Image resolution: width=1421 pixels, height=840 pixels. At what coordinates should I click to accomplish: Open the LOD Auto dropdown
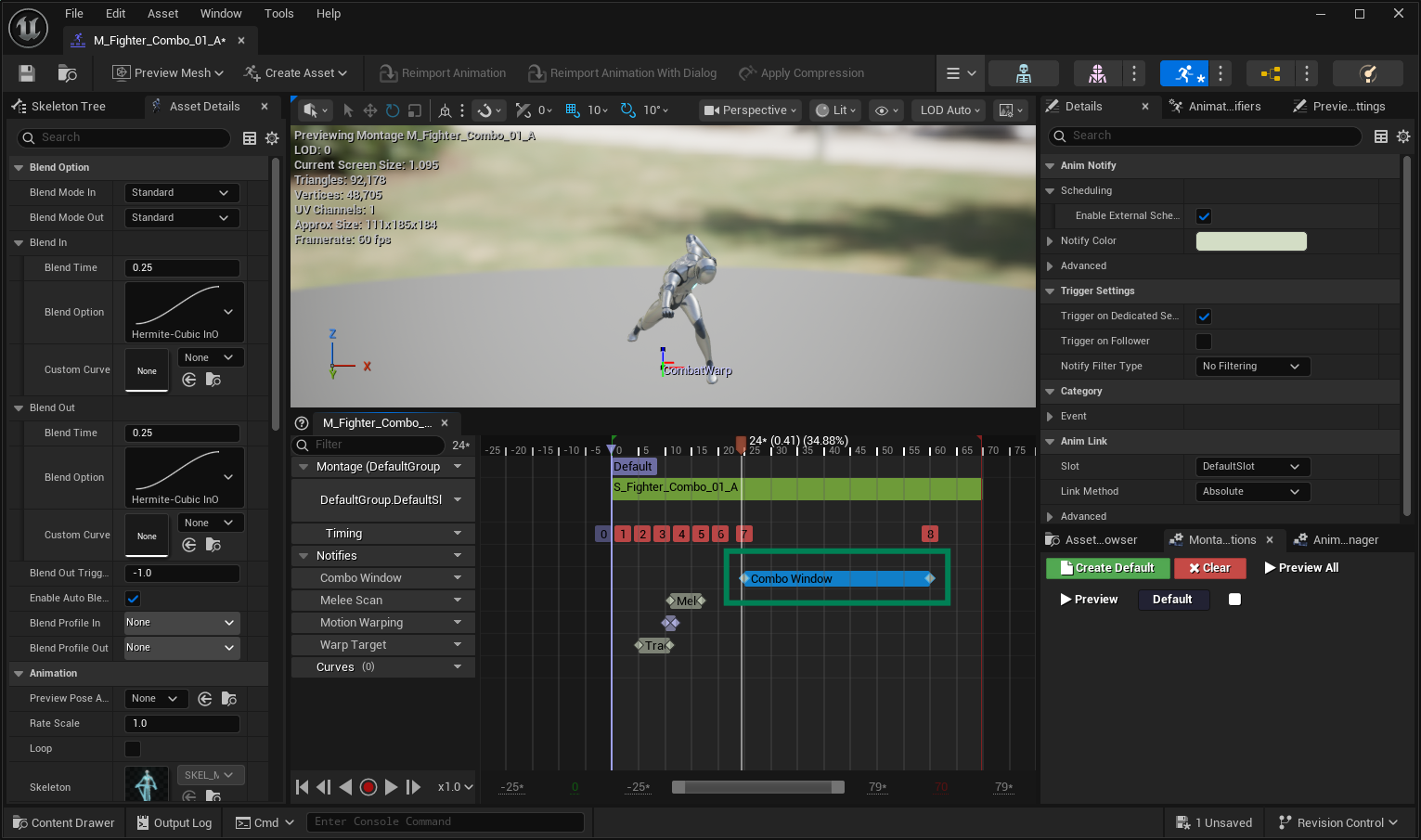pyautogui.click(x=949, y=110)
